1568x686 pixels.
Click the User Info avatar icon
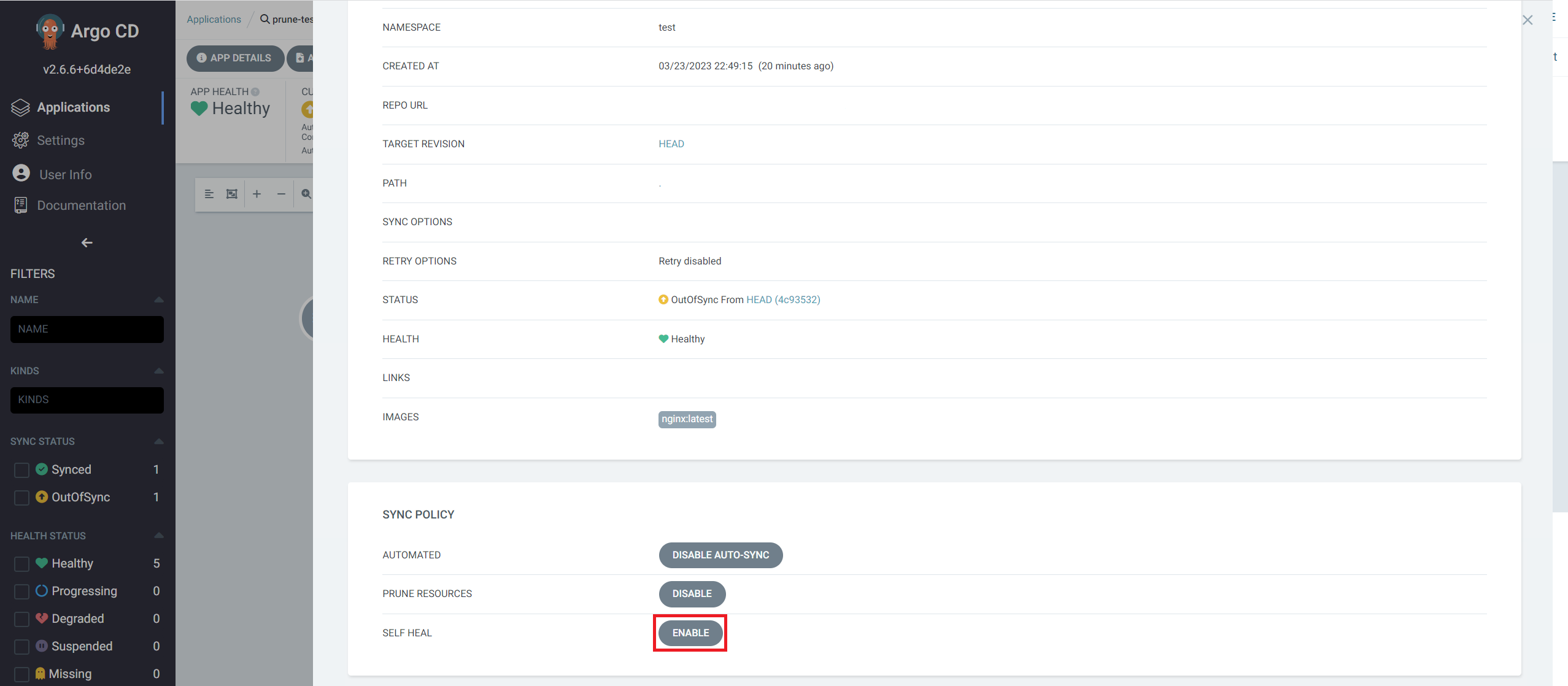[x=21, y=174]
